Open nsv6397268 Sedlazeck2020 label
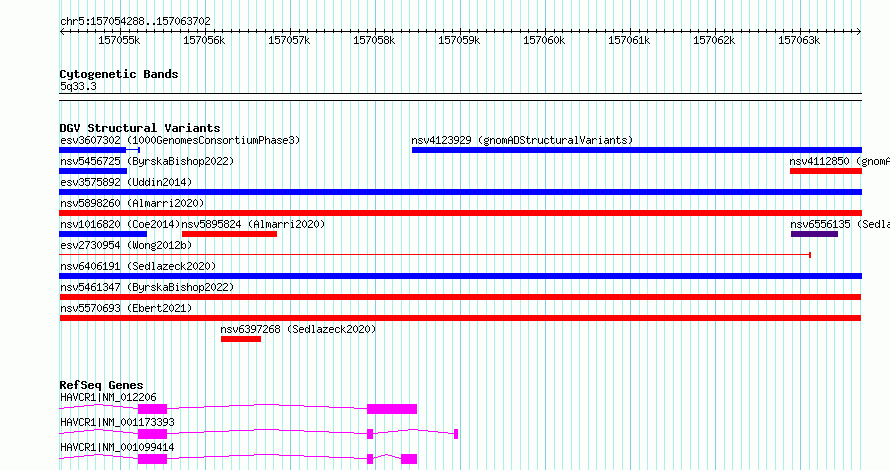This screenshot has height=470, width=890. tap(299, 329)
